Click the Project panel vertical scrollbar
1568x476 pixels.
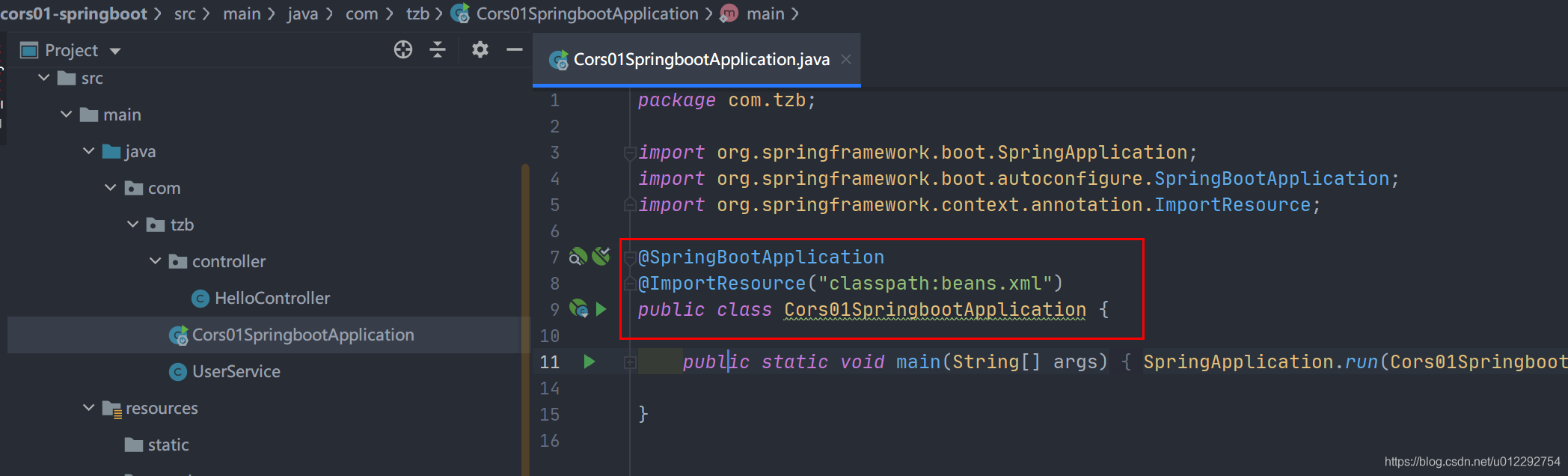point(525,319)
